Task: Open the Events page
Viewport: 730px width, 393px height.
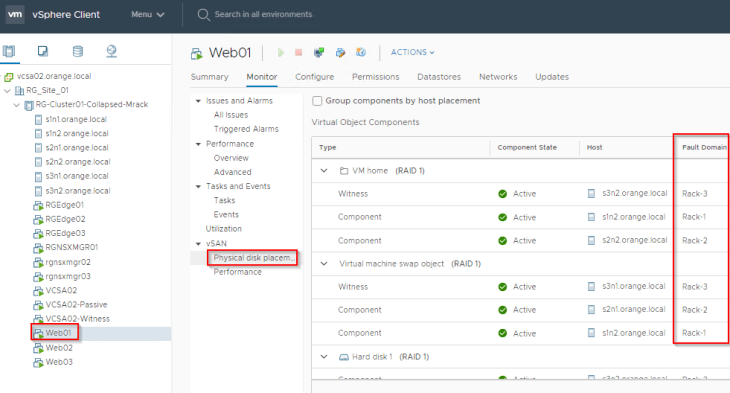Action: [x=226, y=215]
